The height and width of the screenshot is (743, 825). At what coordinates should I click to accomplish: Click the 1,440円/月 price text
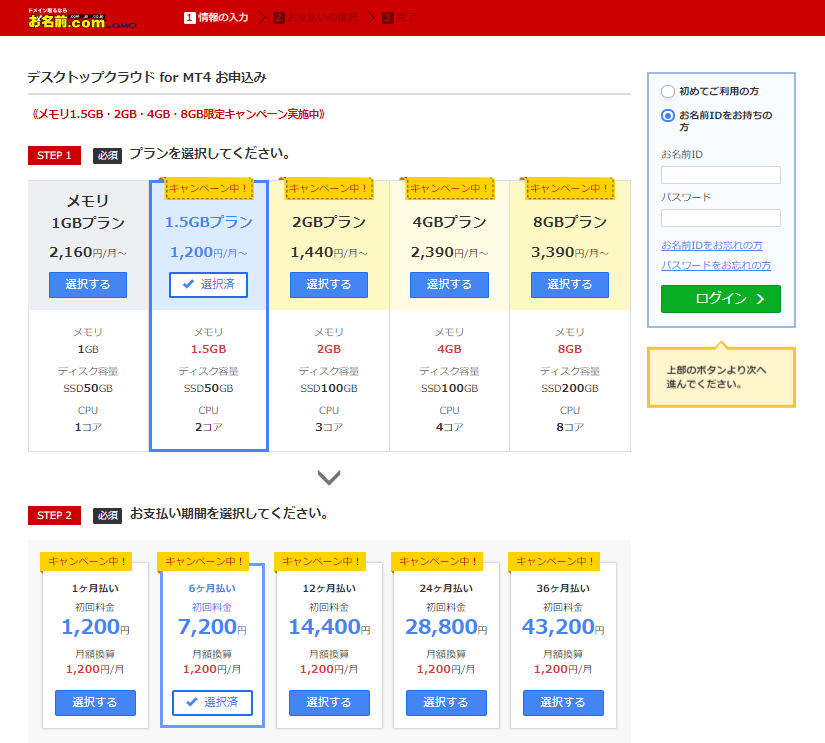click(329, 253)
